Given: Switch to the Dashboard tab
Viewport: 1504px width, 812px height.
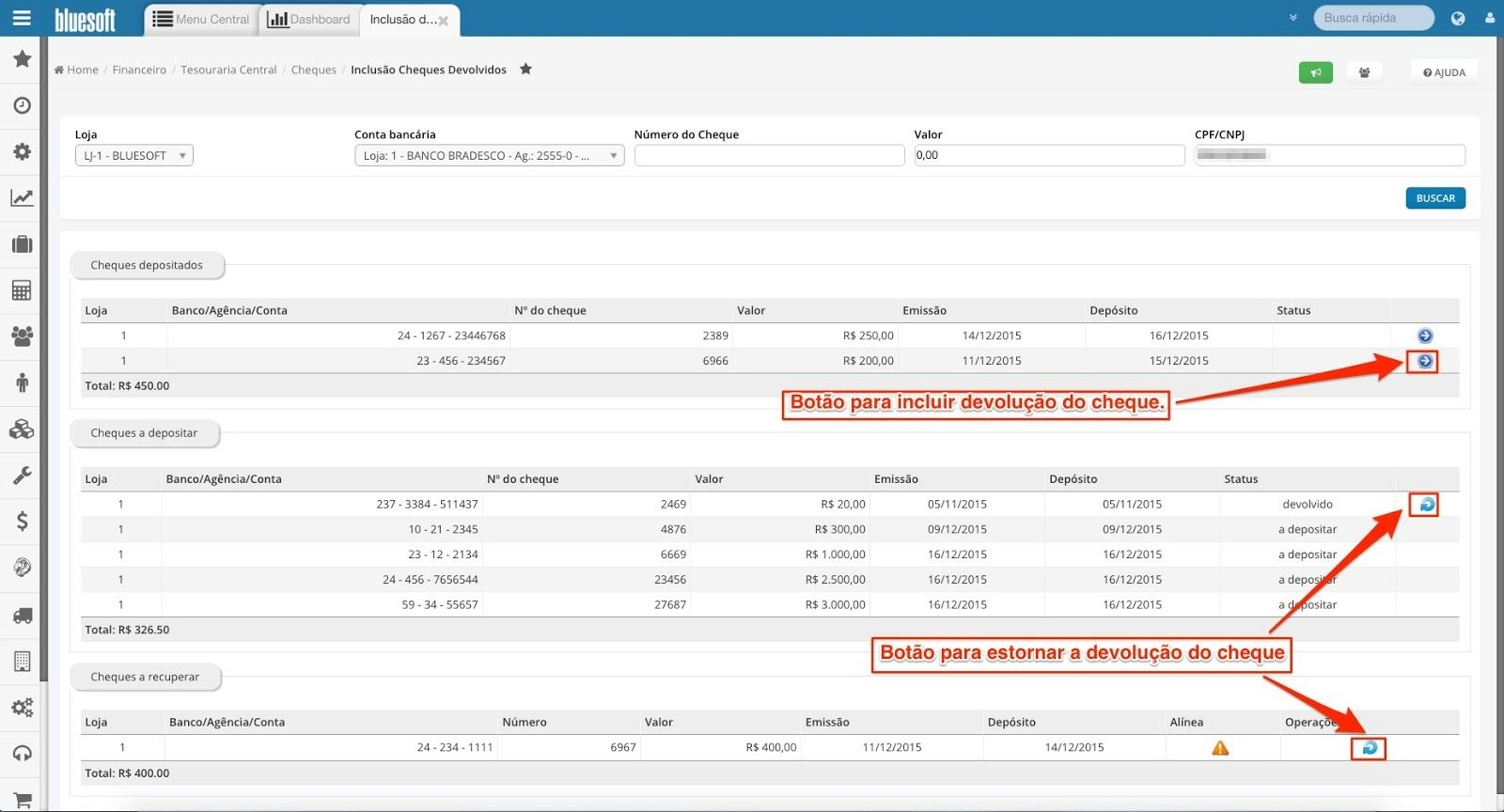Looking at the screenshot, I should click(308, 19).
